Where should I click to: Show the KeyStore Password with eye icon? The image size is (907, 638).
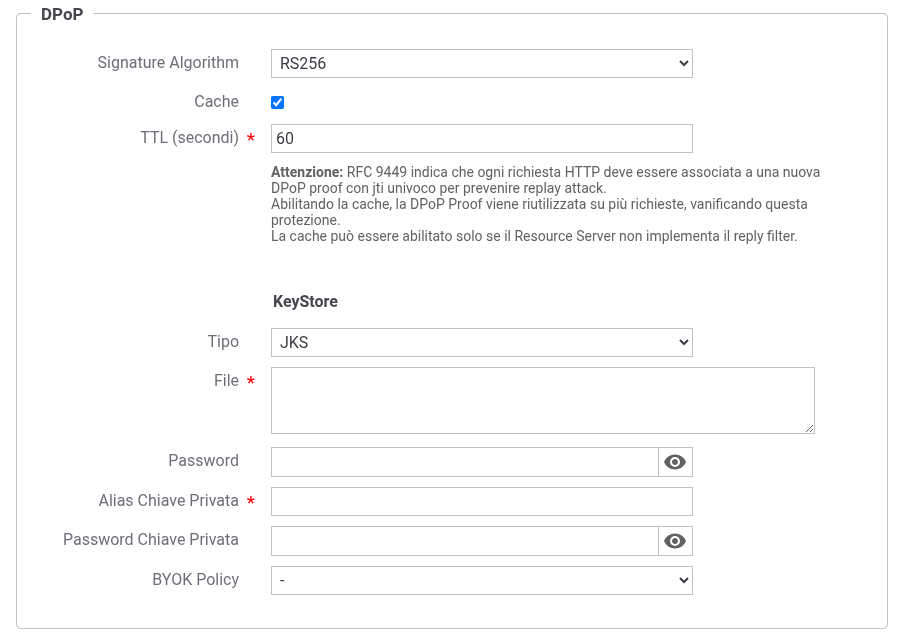(675, 461)
